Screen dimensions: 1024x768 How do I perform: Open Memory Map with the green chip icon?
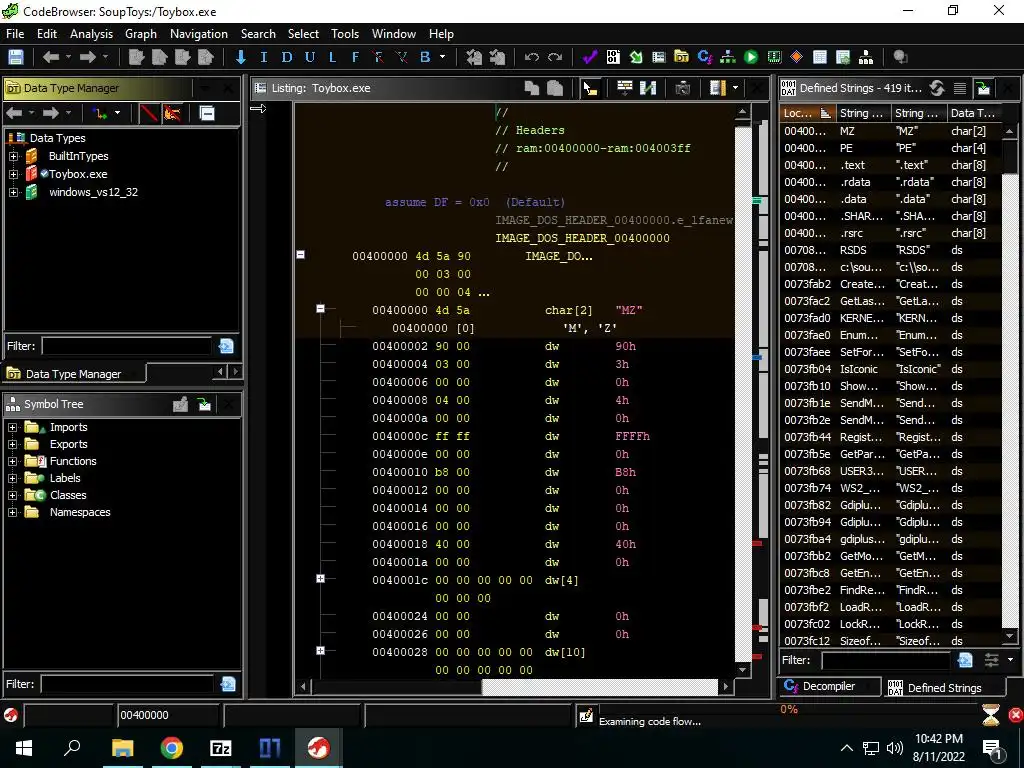click(x=774, y=57)
